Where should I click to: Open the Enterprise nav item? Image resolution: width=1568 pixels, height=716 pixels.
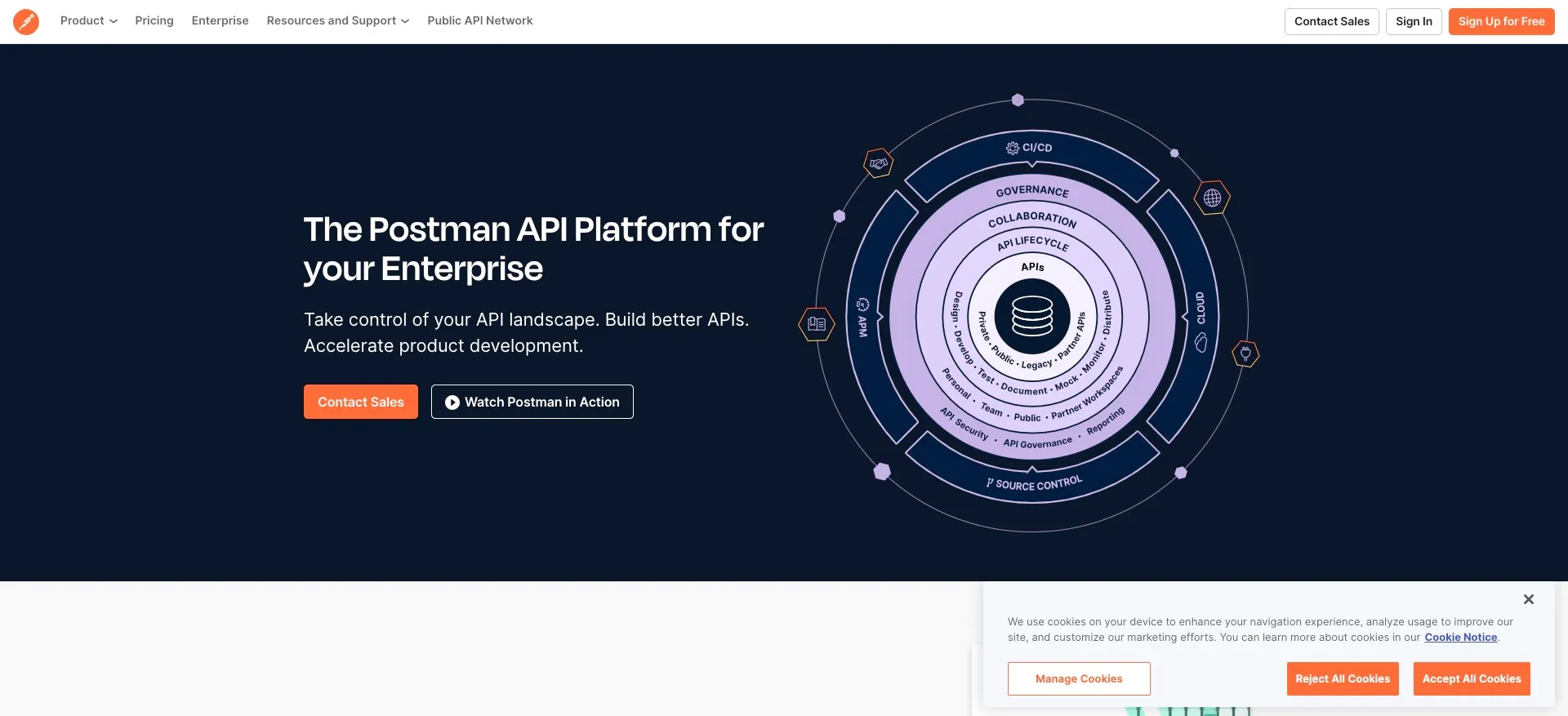tap(220, 20)
